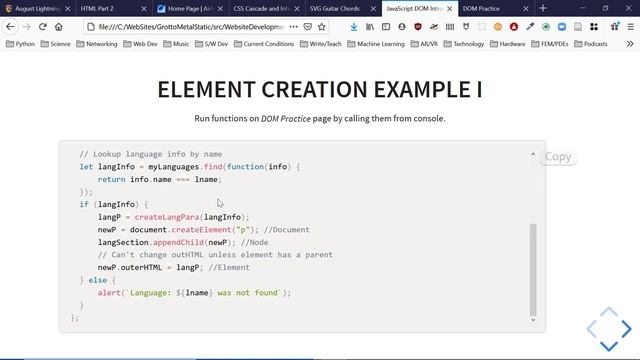Open the four-squares grid extension
The height and width of the screenshot is (360, 640).
594,27
